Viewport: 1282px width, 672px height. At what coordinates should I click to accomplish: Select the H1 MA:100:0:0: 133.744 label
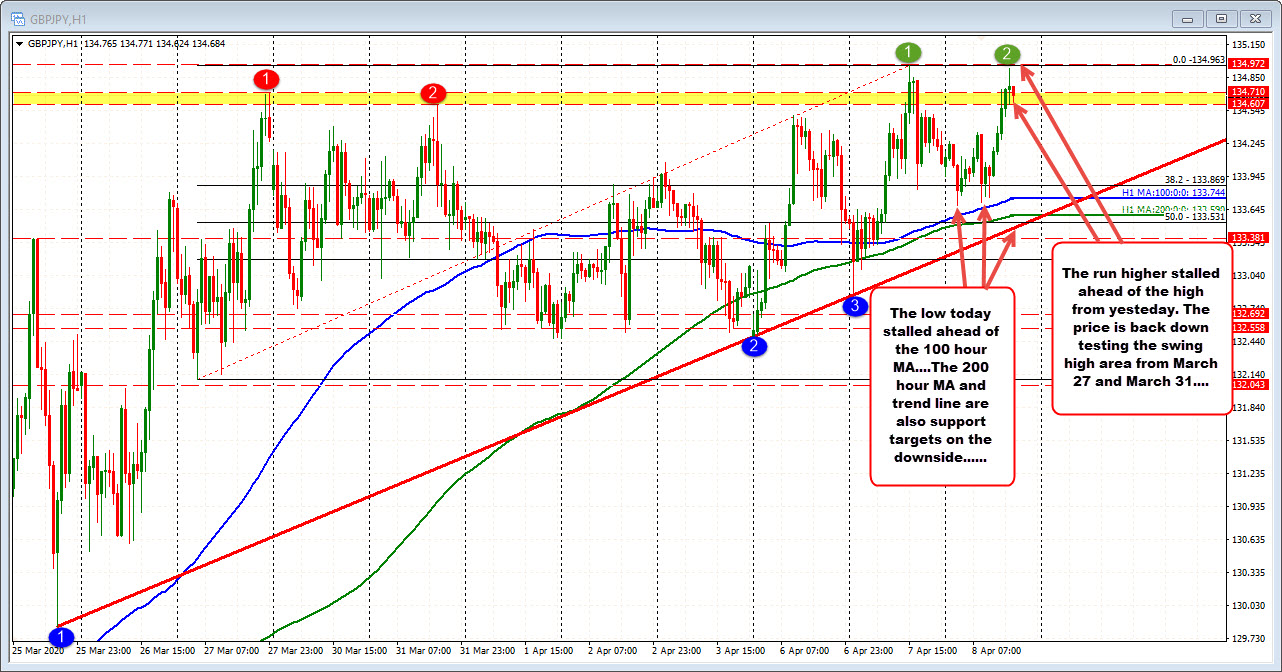point(1173,192)
